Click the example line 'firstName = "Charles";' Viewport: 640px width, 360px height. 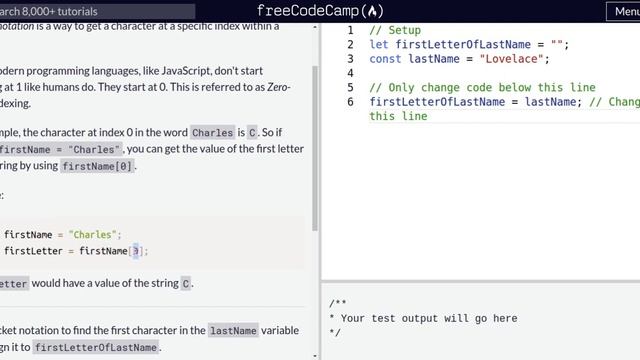tap(62, 235)
